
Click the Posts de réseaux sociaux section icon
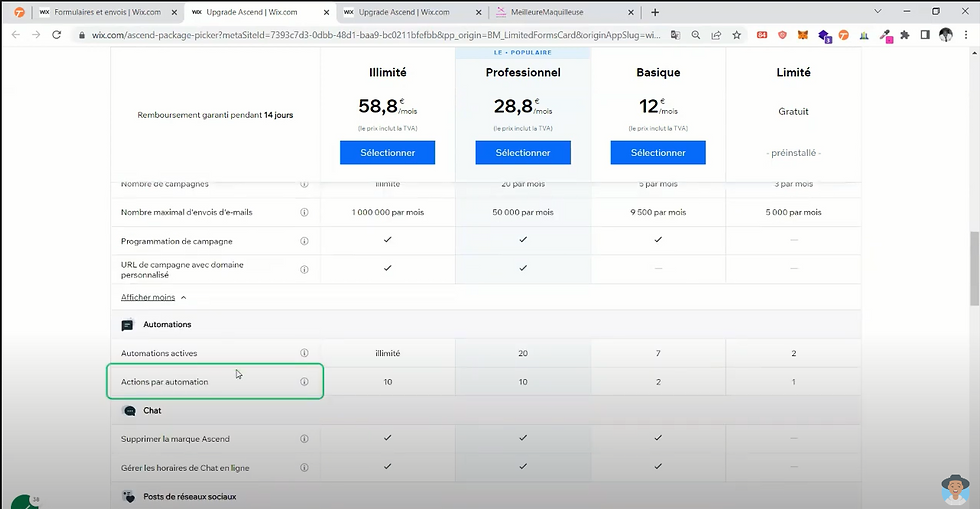click(129, 496)
